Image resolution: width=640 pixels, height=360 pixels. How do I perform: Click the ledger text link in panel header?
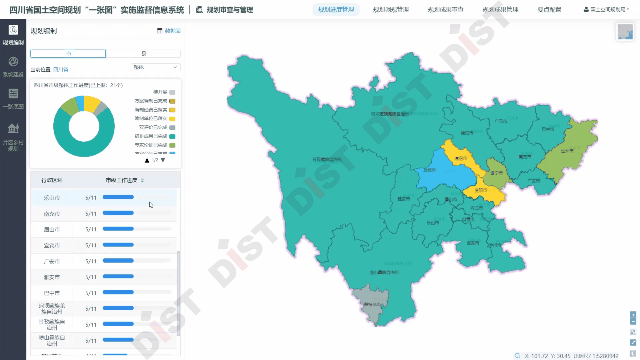pos(173,31)
